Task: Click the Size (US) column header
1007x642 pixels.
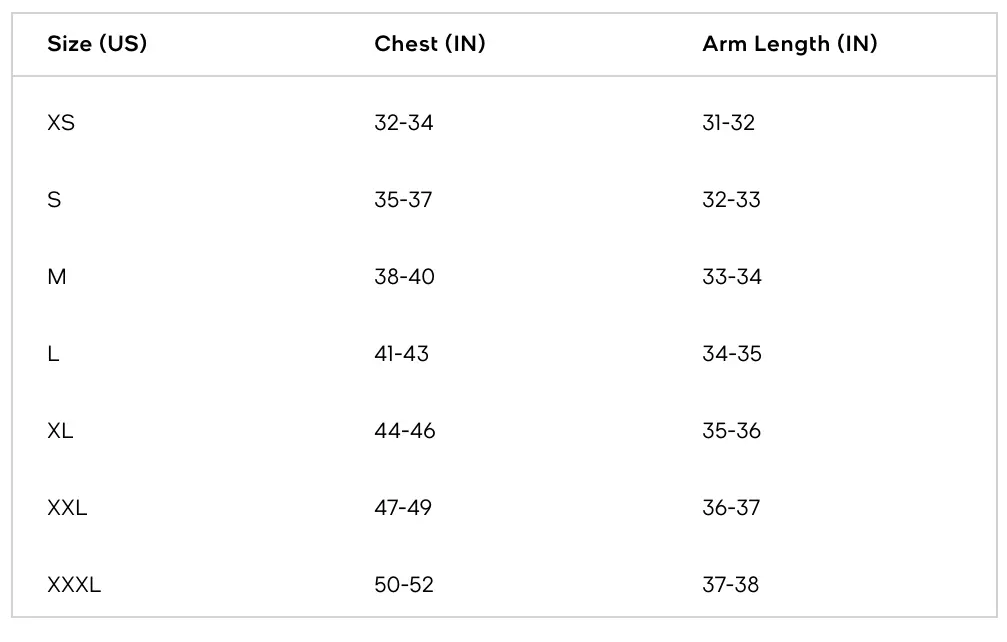Action: pos(97,44)
